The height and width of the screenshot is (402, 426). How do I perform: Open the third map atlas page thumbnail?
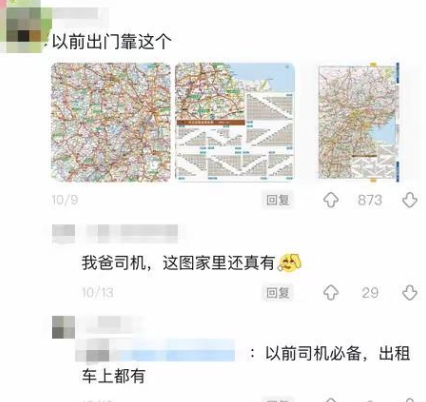[359, 122]
